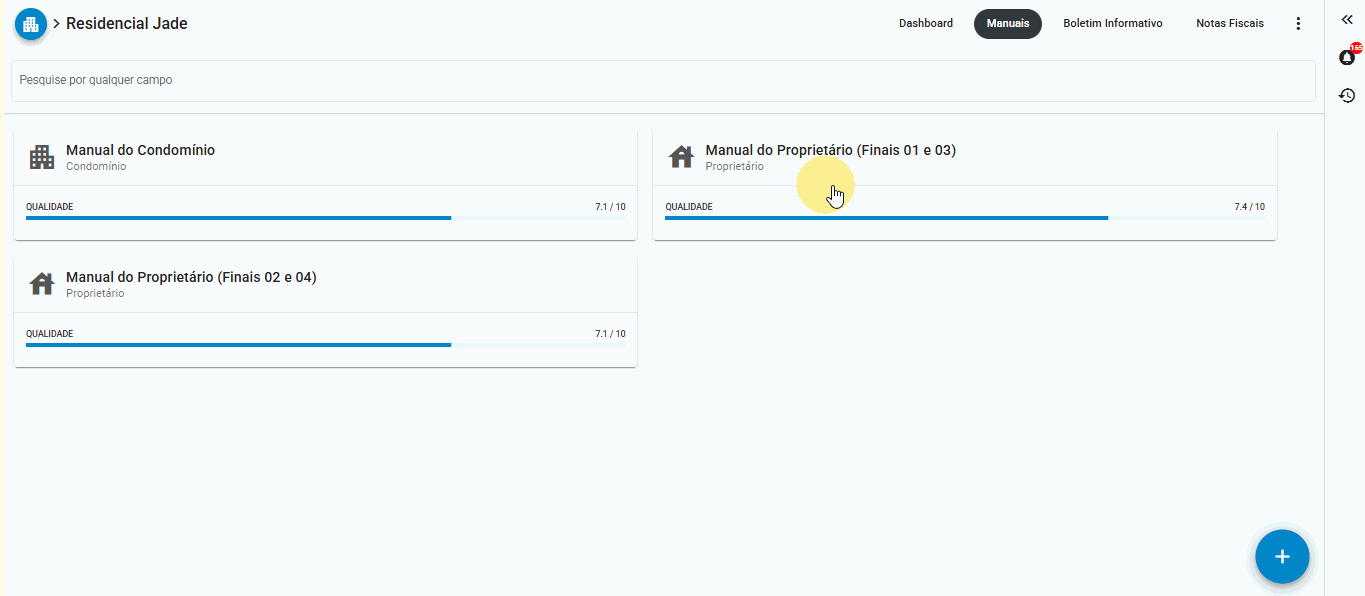The height and width of the screenshot is (596, 1365).
Task: Open Manual do Condomínio title
Action: (140, 150)
